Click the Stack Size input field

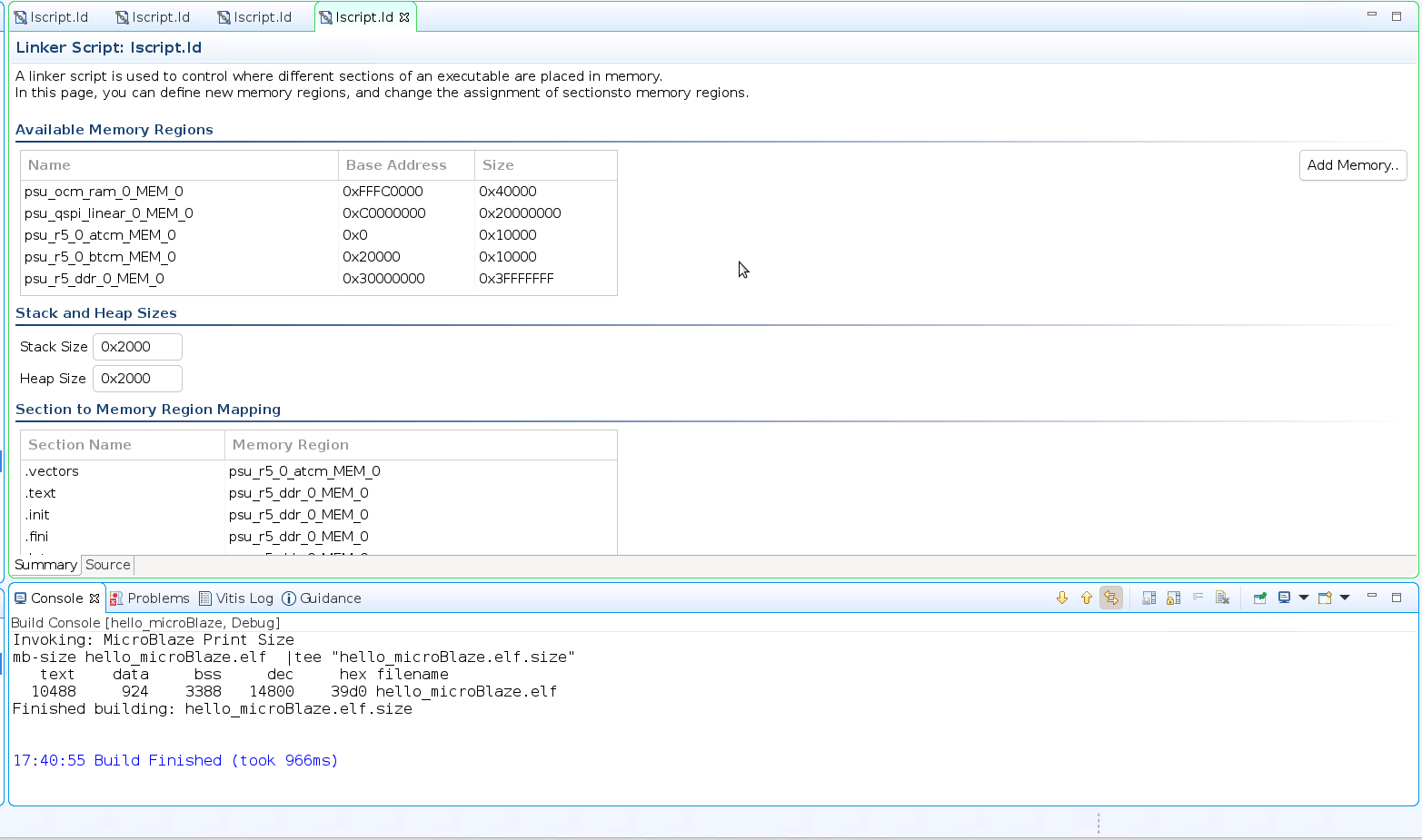point(137,347)
